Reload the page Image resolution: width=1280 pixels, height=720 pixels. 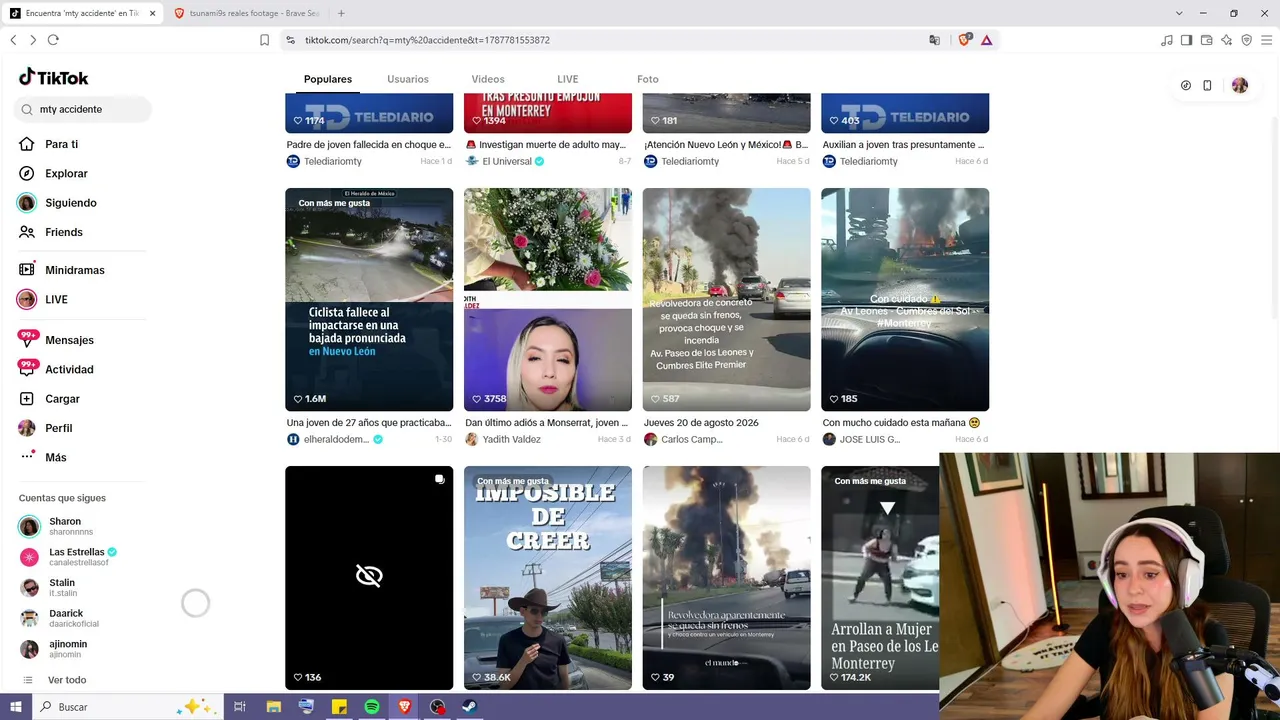coord(53,40)
